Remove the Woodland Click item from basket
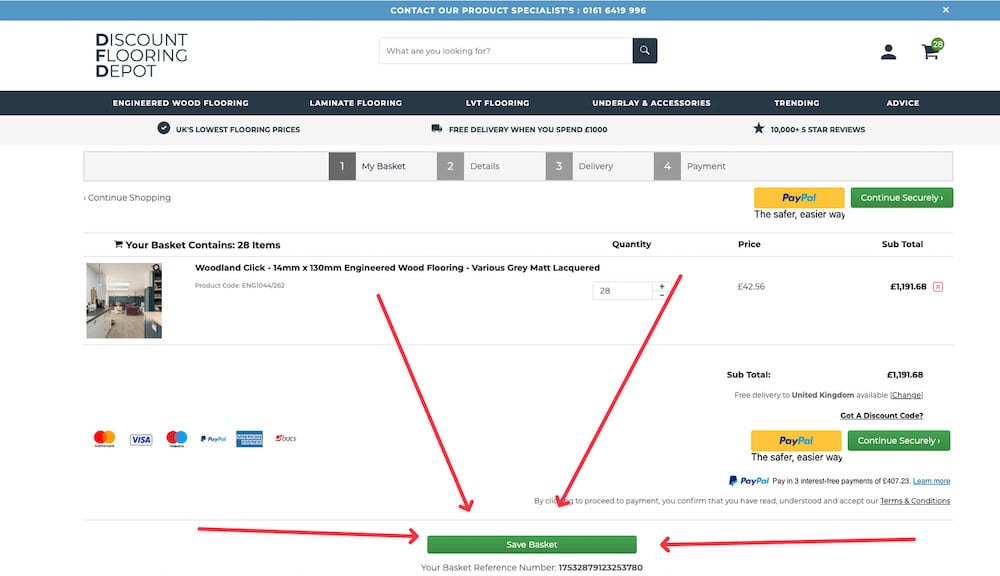The image size is (1000, 576). 938,286
